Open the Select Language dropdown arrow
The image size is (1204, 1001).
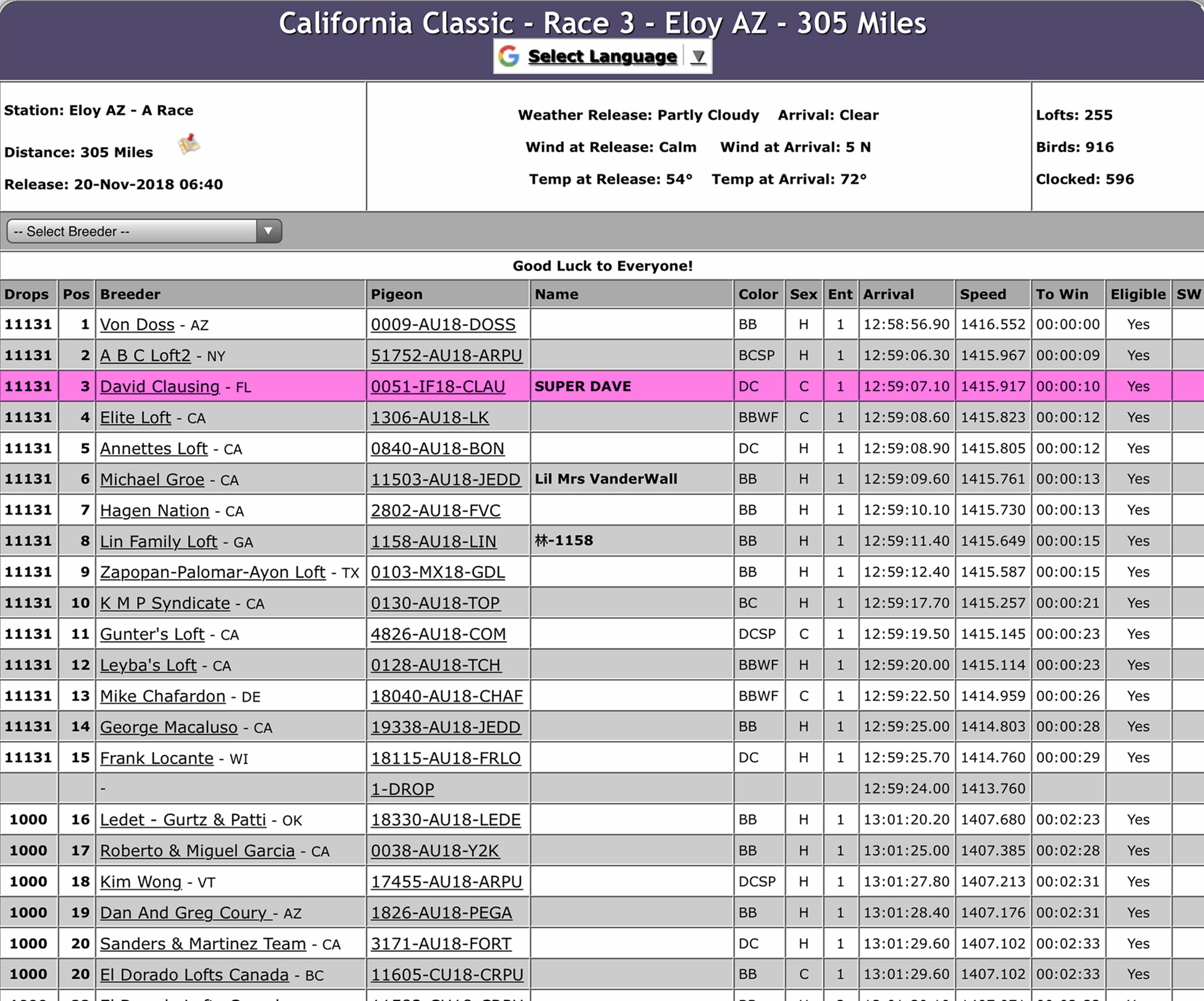click(698, 57)
